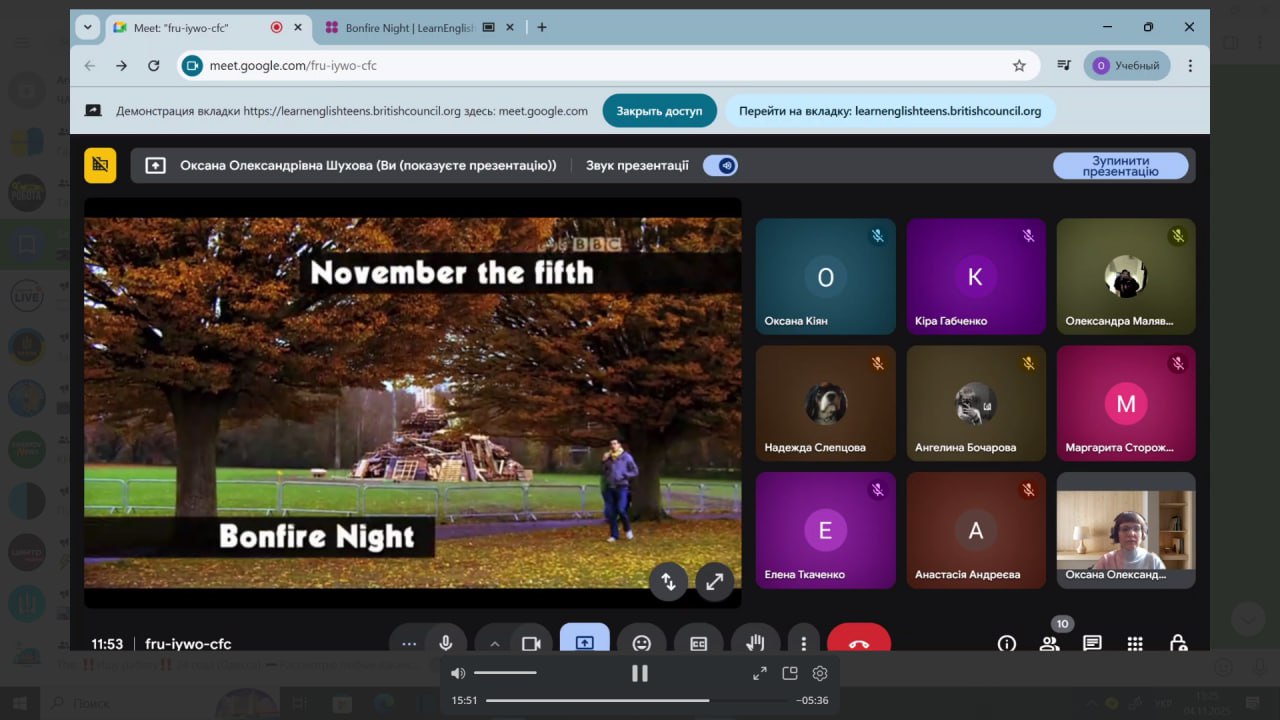Open the three-dot more options menu
The height and width of the screenshot is (720, 1280).
click(803, 643)
